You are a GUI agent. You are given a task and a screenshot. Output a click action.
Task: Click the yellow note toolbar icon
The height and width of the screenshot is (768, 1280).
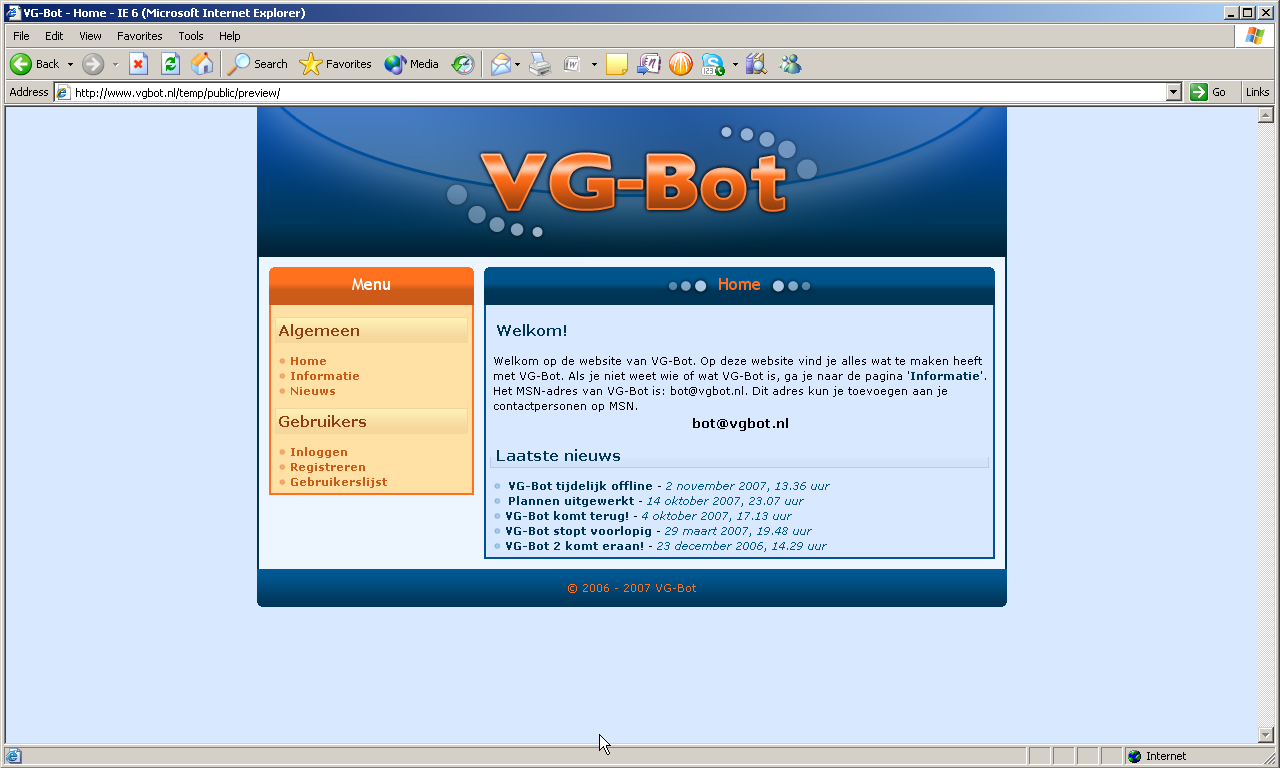617,64
